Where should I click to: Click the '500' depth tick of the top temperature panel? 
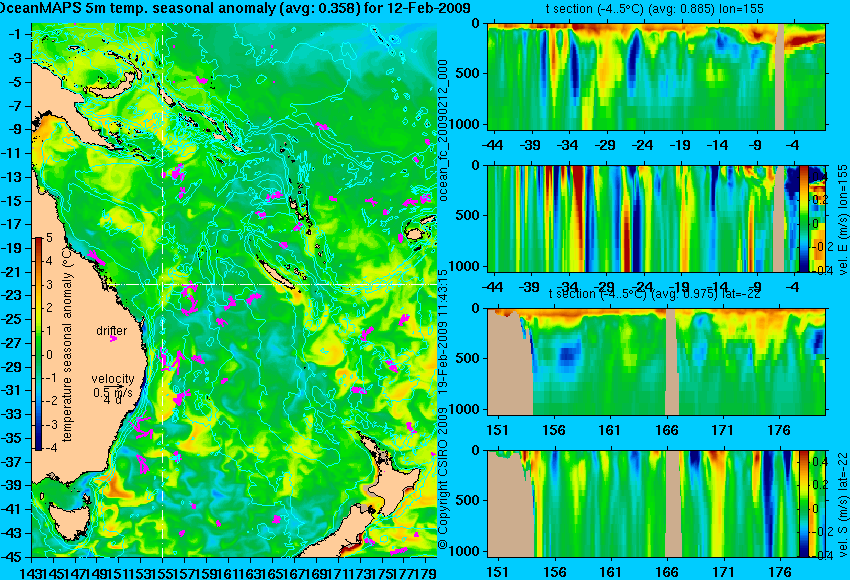pyautogui.click(x=468, y=73)
